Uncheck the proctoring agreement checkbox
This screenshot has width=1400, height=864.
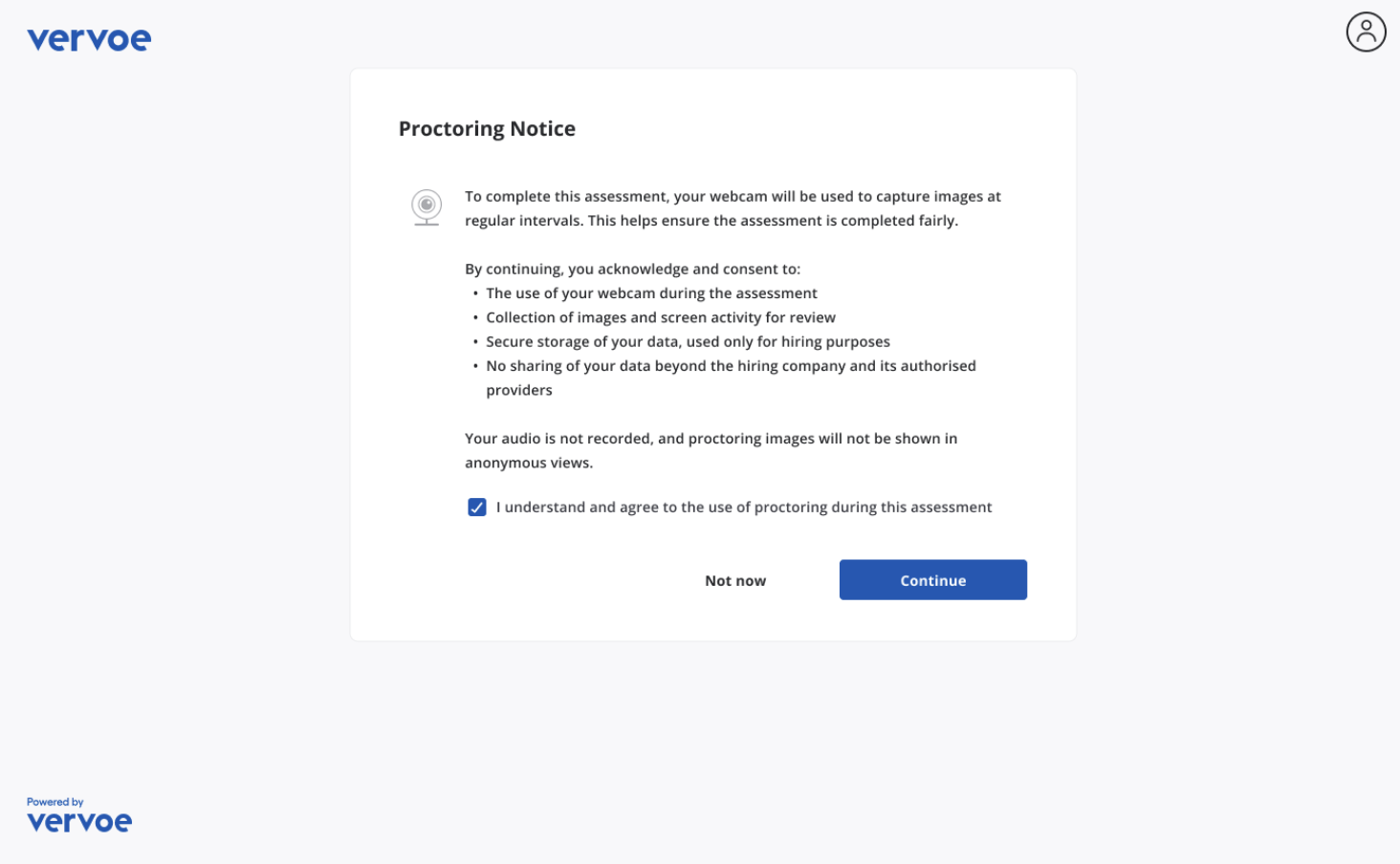point(477,508)
